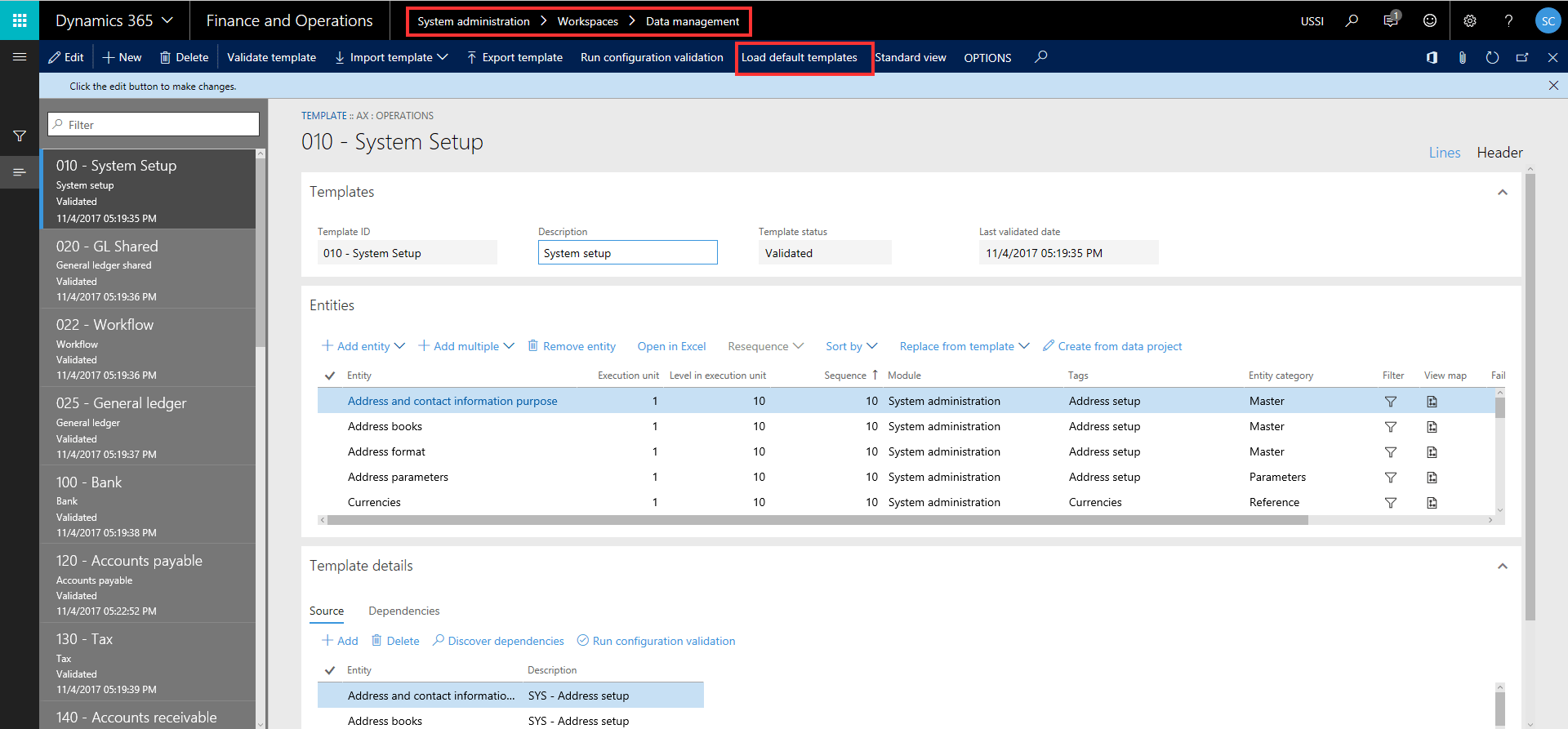Screen dimensions: 1568x729
Task: Open the view map icon for Address parameters row
Action: pos(1432,477)
